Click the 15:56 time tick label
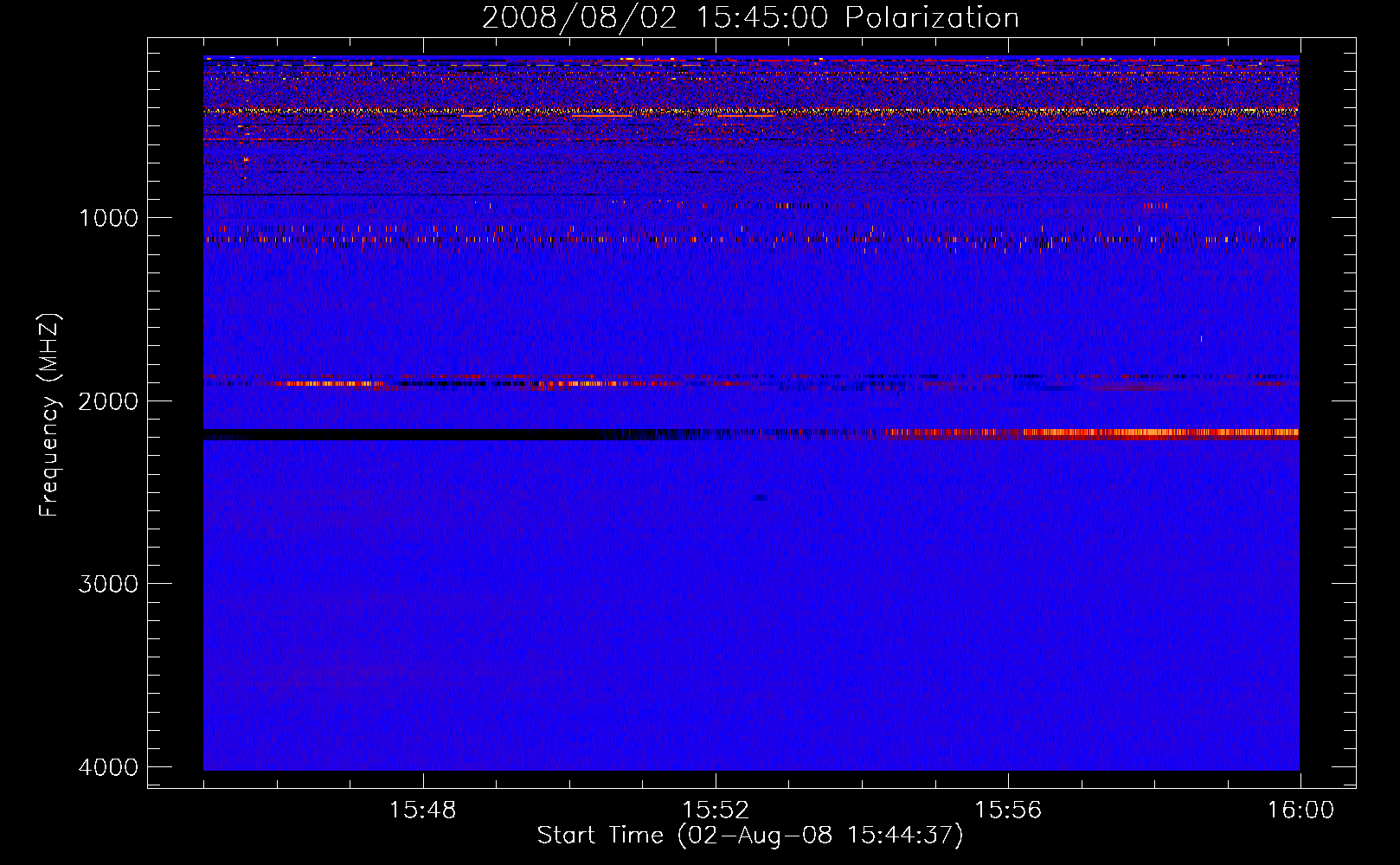The height and width of the screenshot is (865, 1400). [1008, 811]
